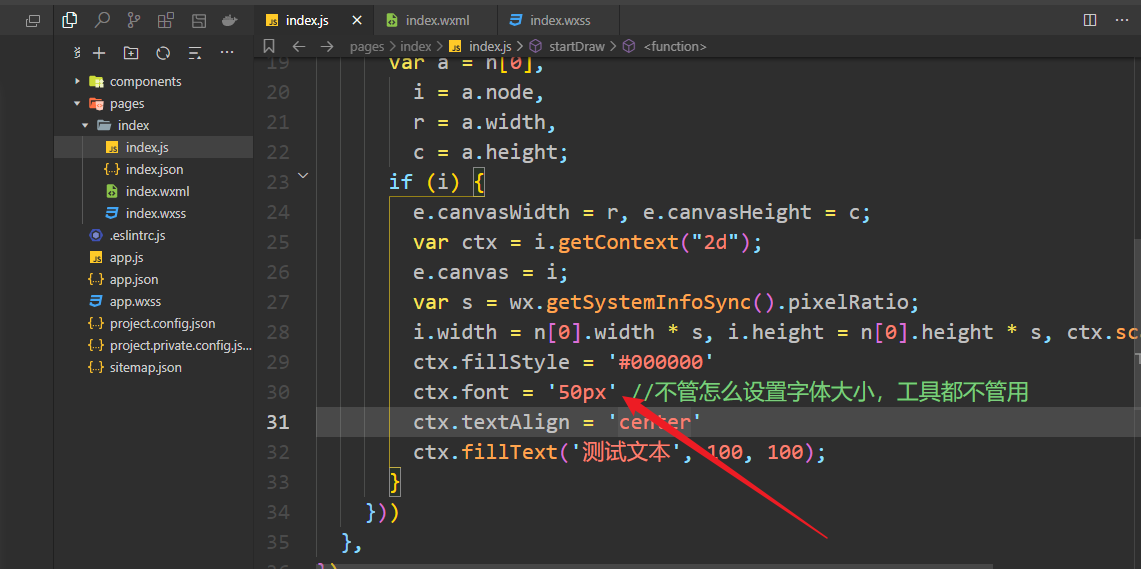The width and height of the screenshot is (1141, 569).
Task: Open the Explorer files view
Action: (70, 20)
